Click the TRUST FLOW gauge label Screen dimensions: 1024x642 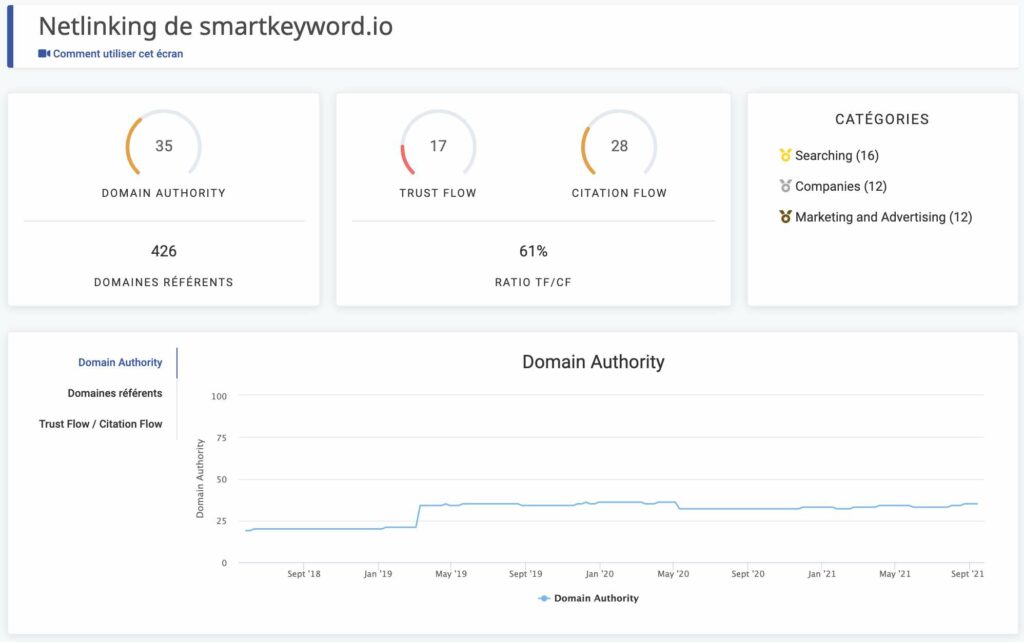tap(438, 193)
